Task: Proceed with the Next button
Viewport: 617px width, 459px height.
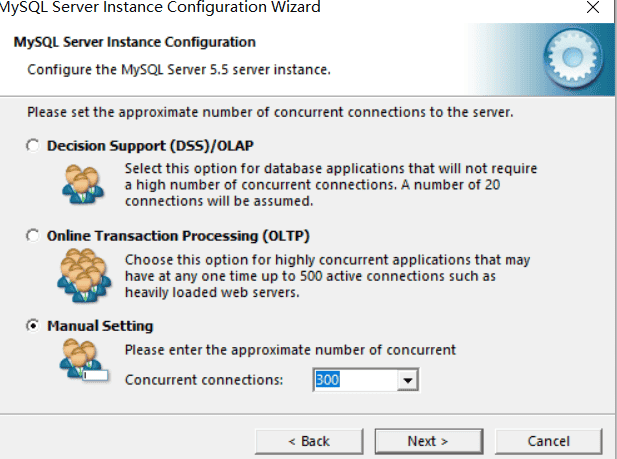Action: click(x=427, y=441)
